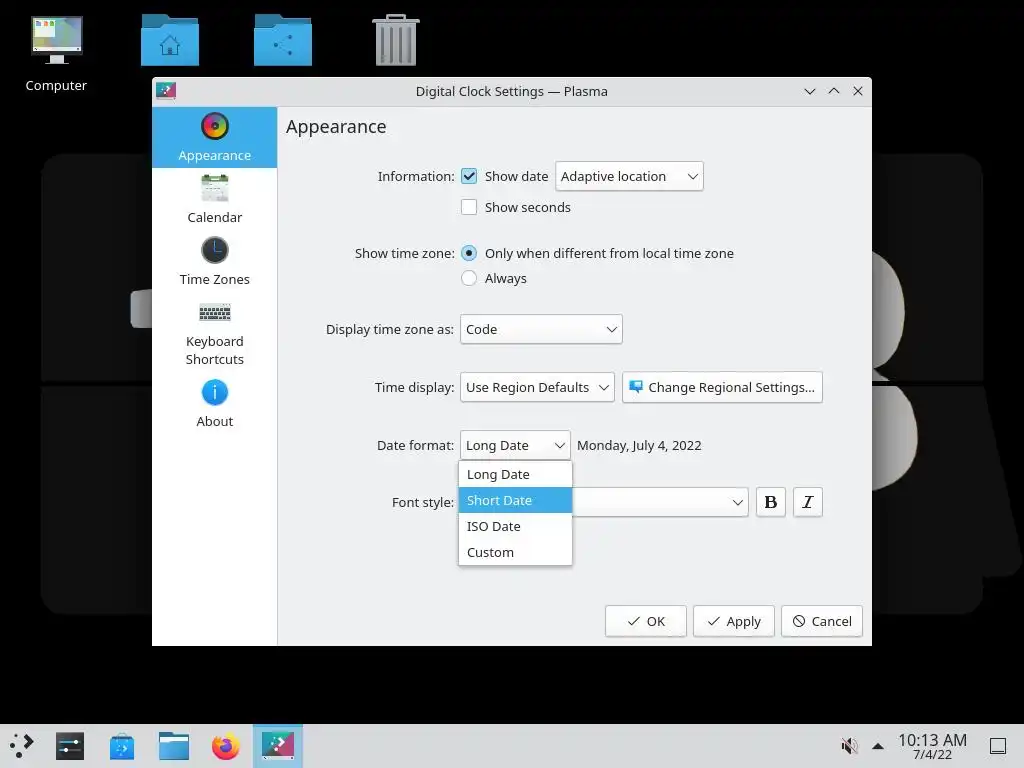Click the date preview Monday, July 4, 2022
This screenshot has width=1024, height=768.
(x=639, y=445)
